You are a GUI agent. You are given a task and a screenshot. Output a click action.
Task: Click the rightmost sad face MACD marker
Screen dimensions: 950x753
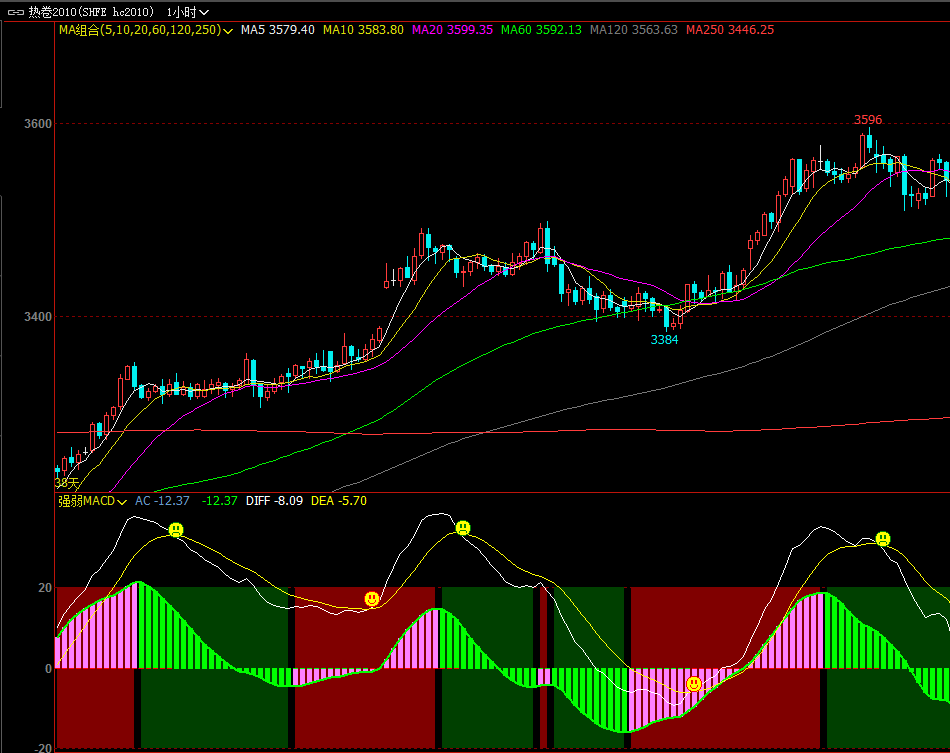[x=883, y=539]
